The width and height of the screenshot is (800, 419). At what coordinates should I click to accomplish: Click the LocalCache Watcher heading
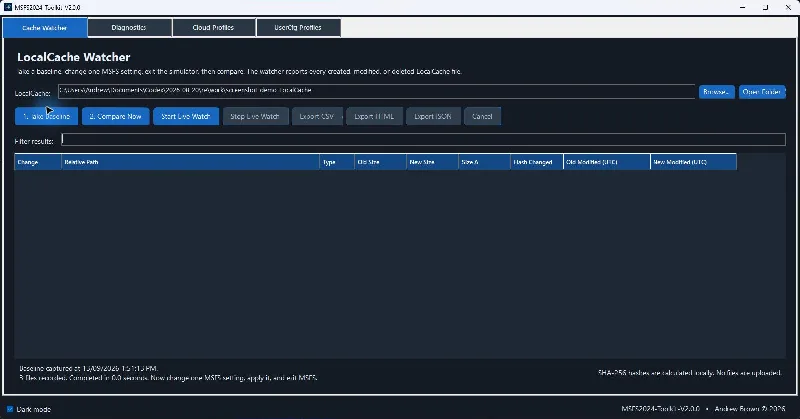[x=73, y=57]
